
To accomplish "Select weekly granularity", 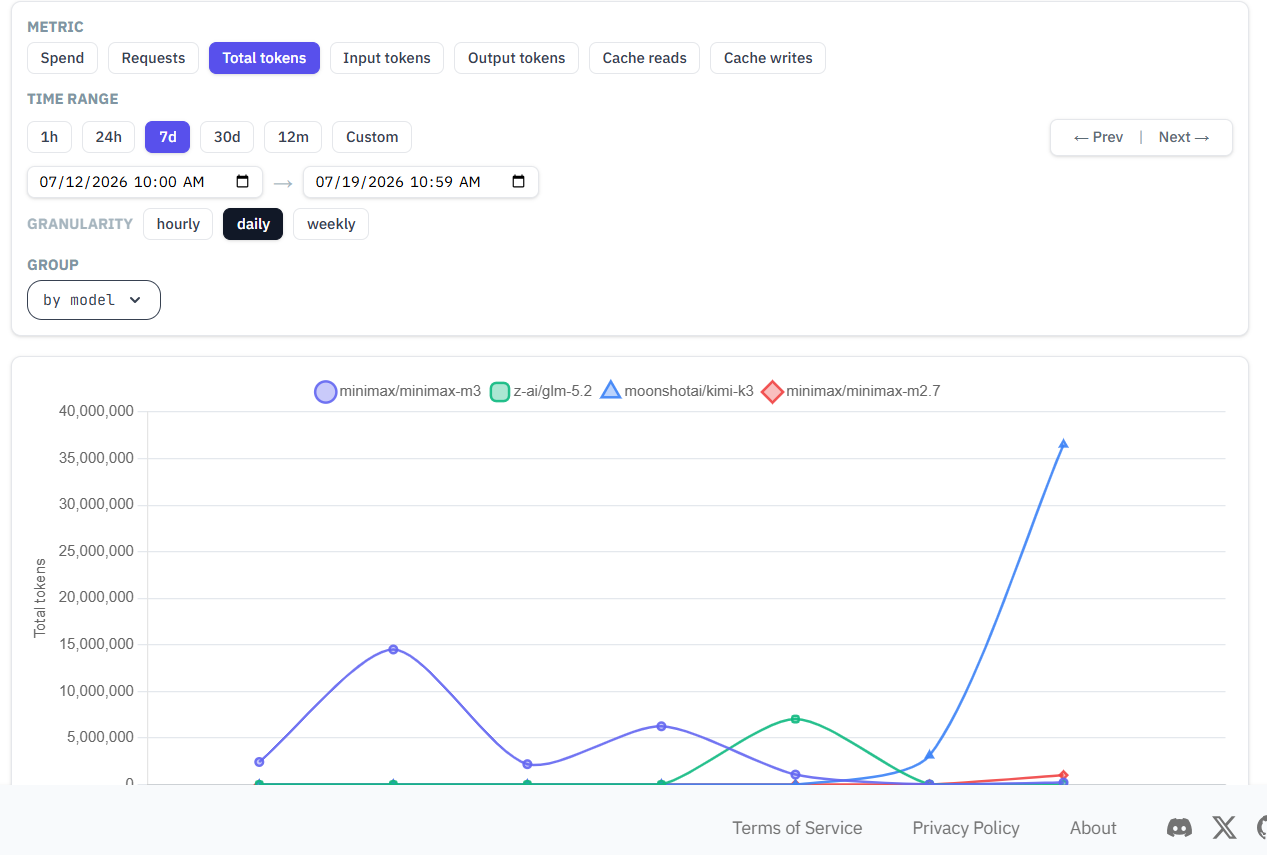I will tap(331, 224).
